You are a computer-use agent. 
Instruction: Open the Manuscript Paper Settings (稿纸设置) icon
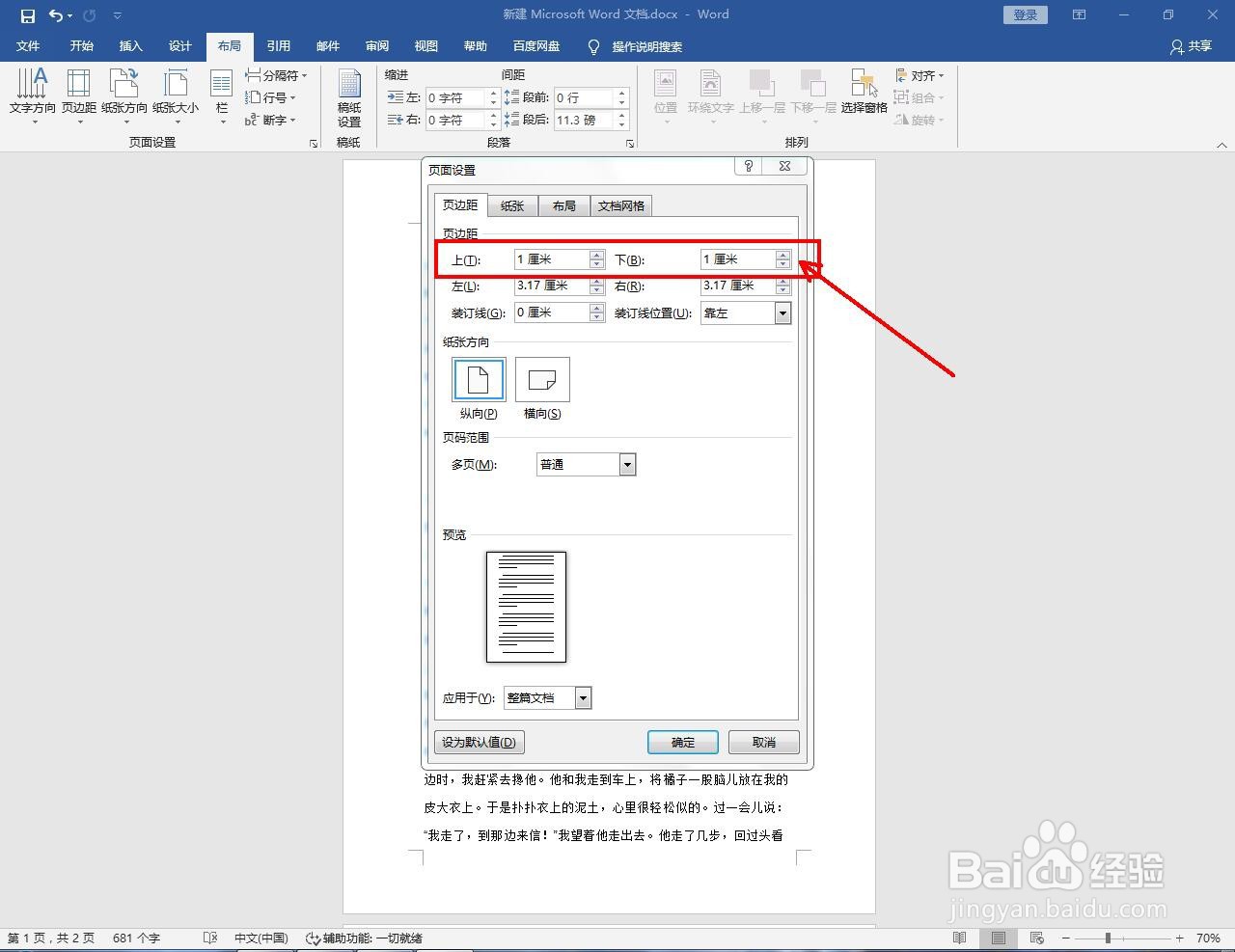[x=349, y=96]
